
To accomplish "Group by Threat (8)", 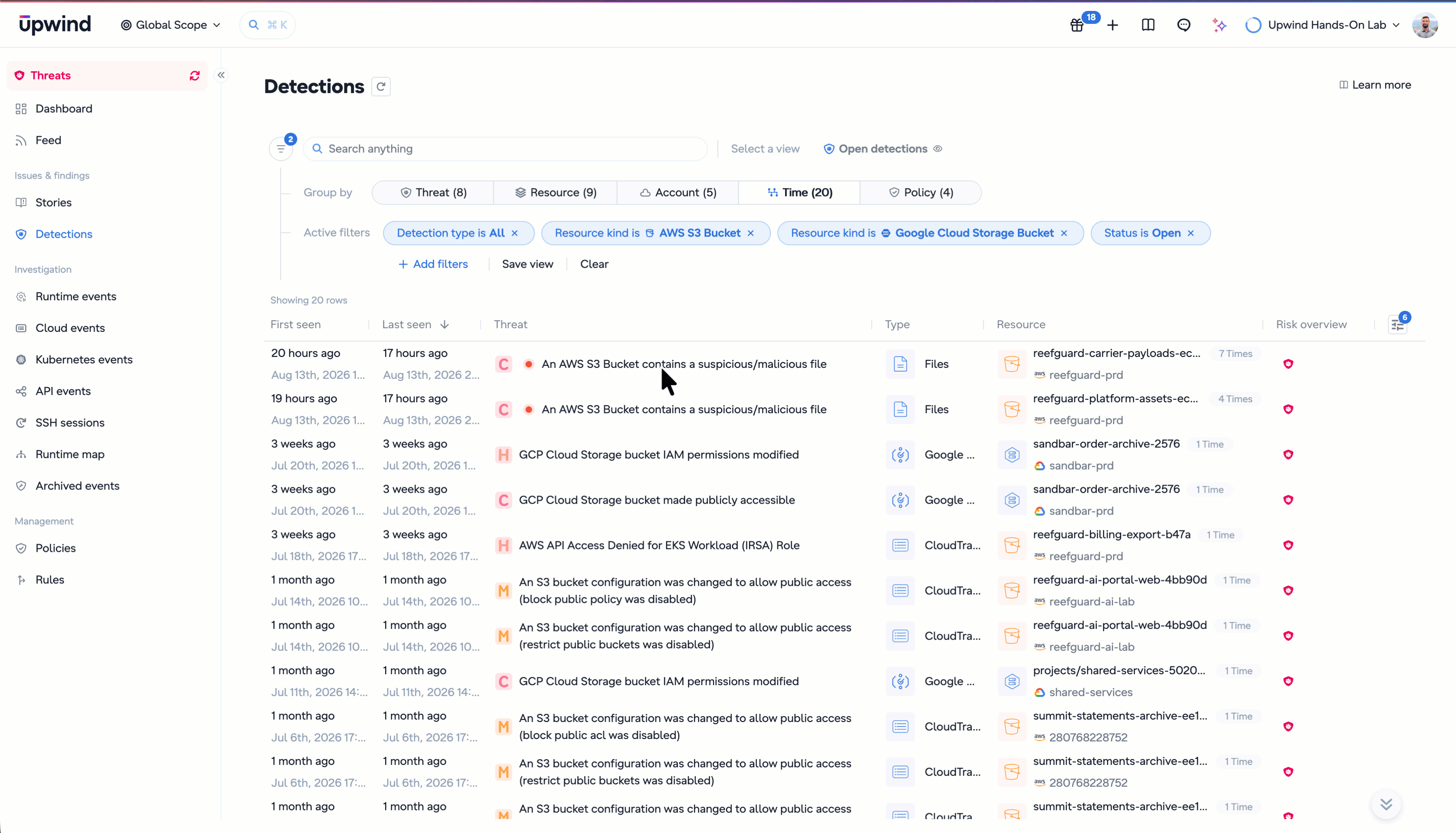I will [433, 193].
